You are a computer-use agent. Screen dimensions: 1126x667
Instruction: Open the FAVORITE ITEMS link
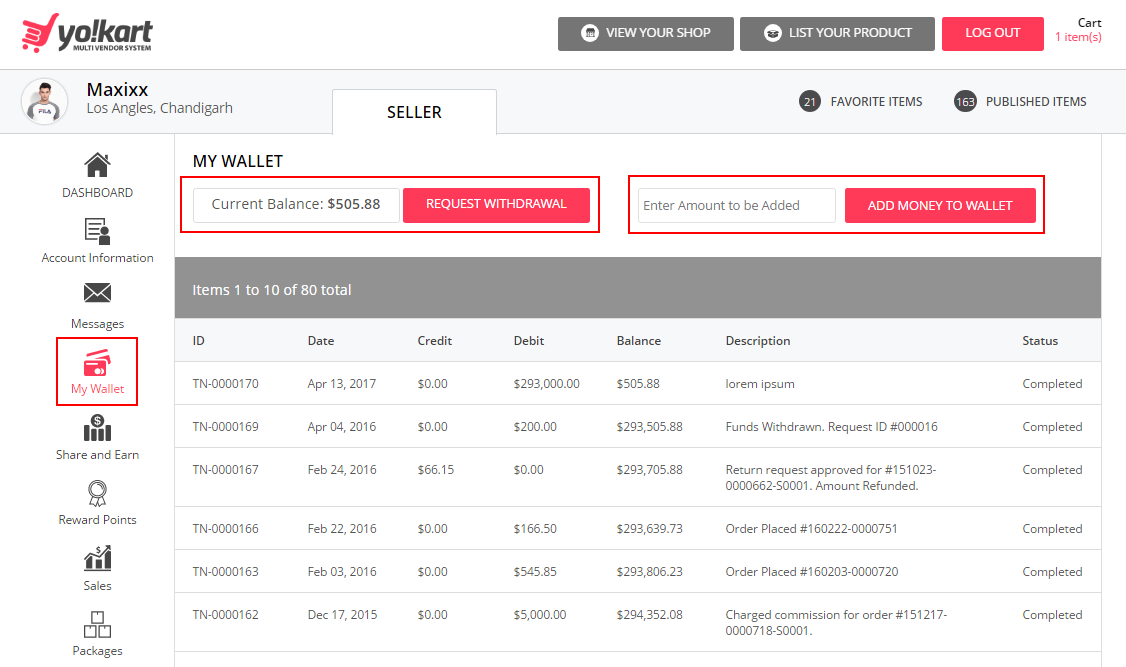pyautogui.click(x=876, y=102)
